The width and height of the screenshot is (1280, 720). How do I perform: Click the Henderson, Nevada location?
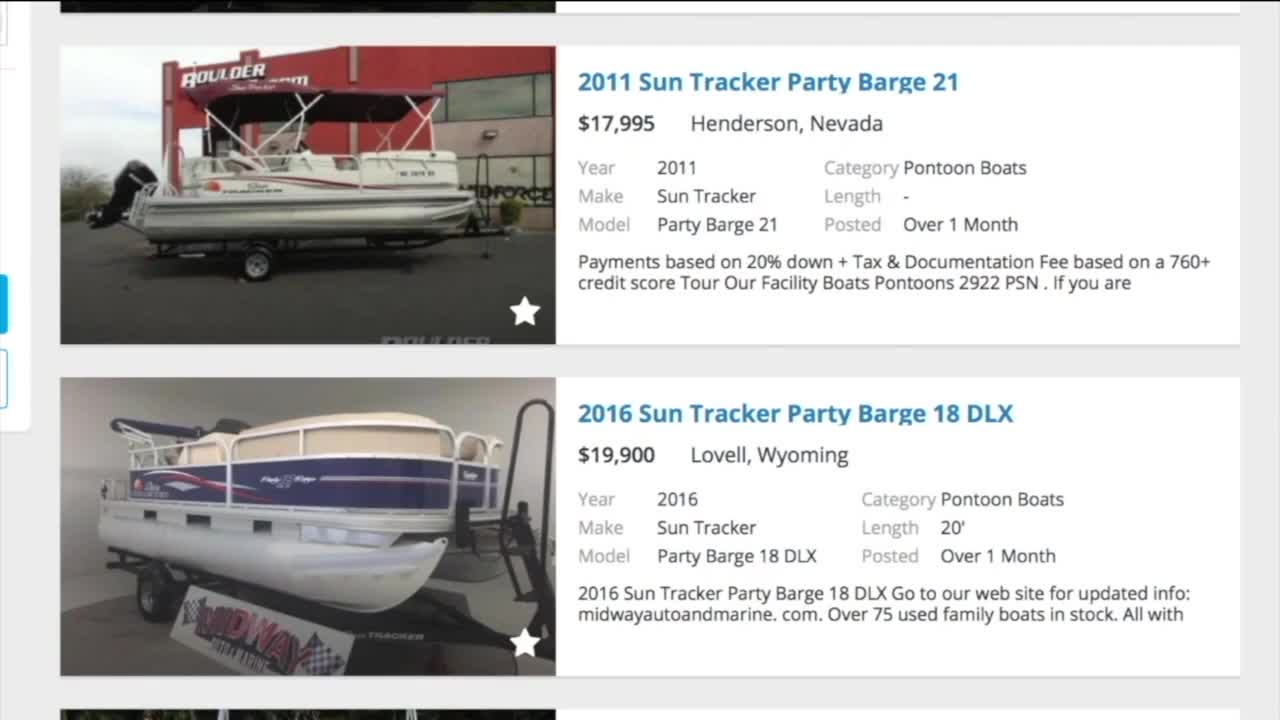tap(786, 124)
